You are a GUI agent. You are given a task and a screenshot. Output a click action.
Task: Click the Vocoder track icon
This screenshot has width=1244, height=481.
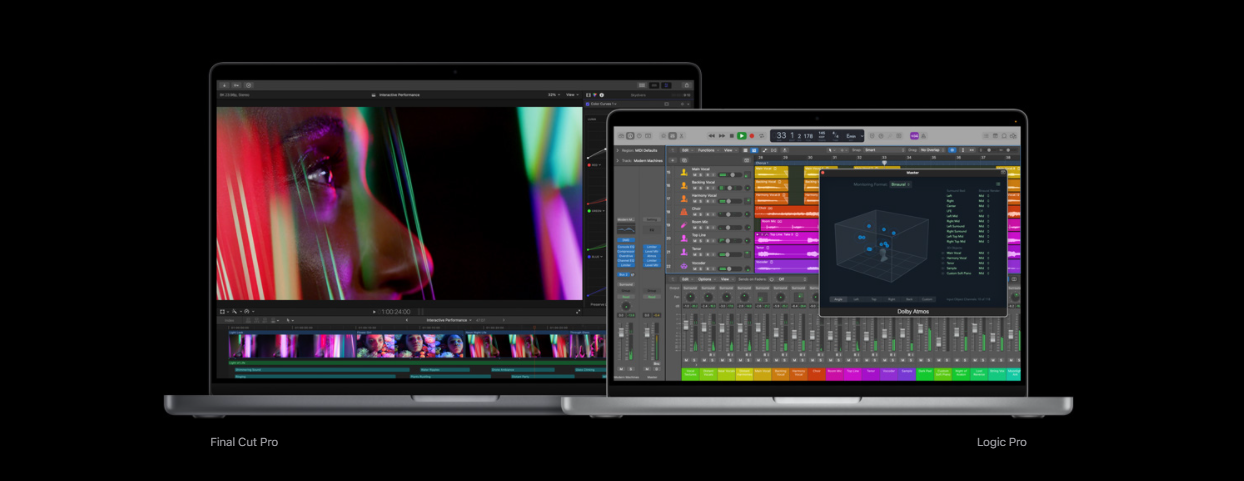click(684, 266)
